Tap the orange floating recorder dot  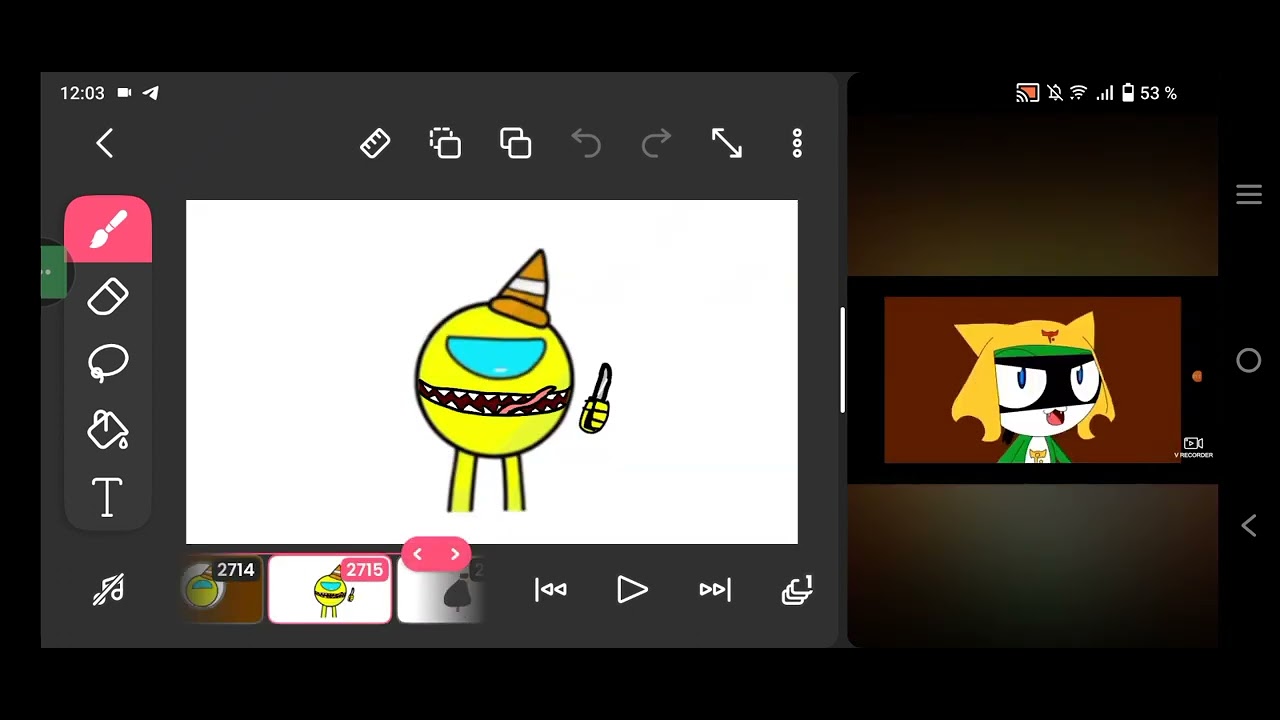(1197, 376)
